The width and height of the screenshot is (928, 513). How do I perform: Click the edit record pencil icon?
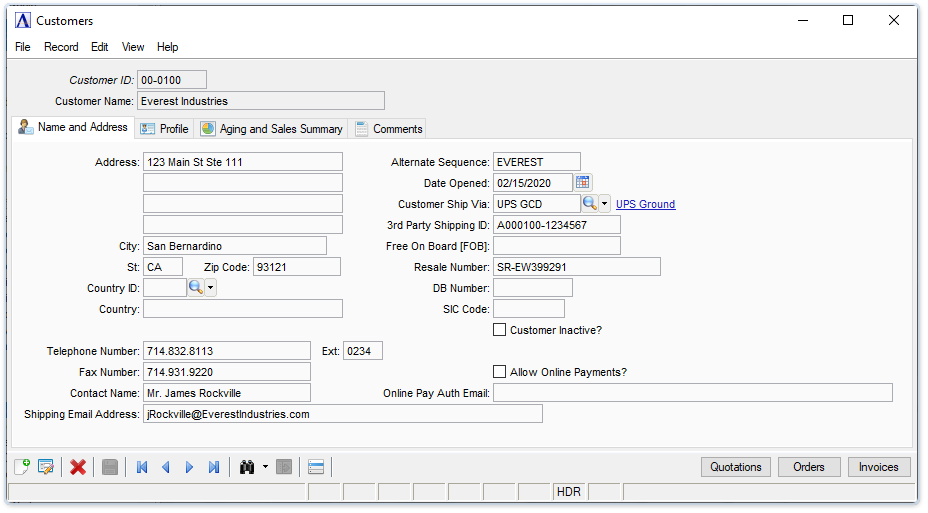click(45, 467)
